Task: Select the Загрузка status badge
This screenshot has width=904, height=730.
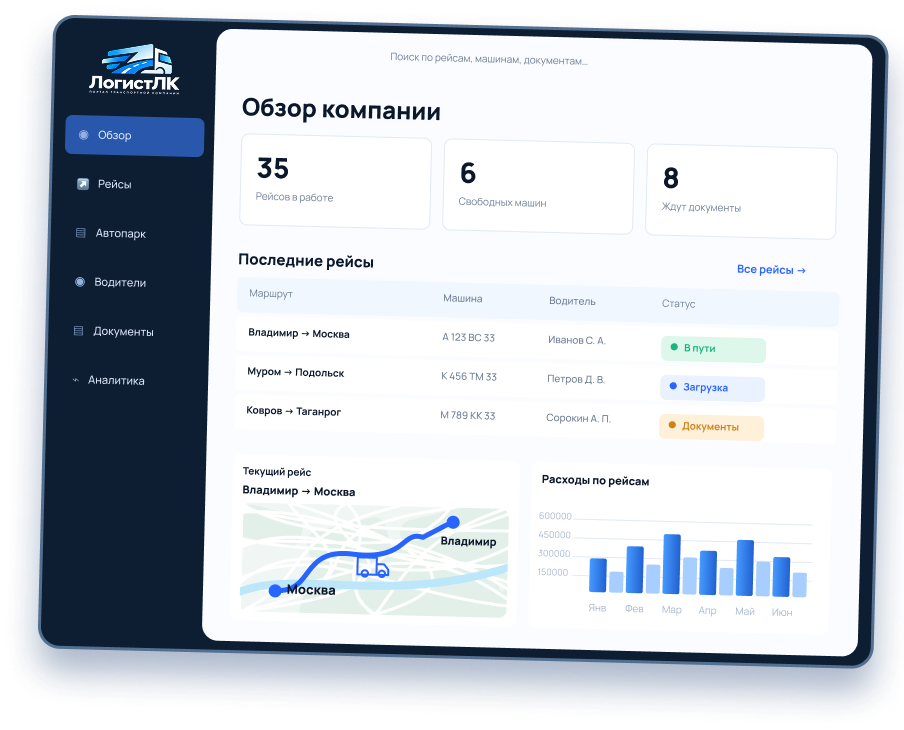Action: (x=712, y=388)
